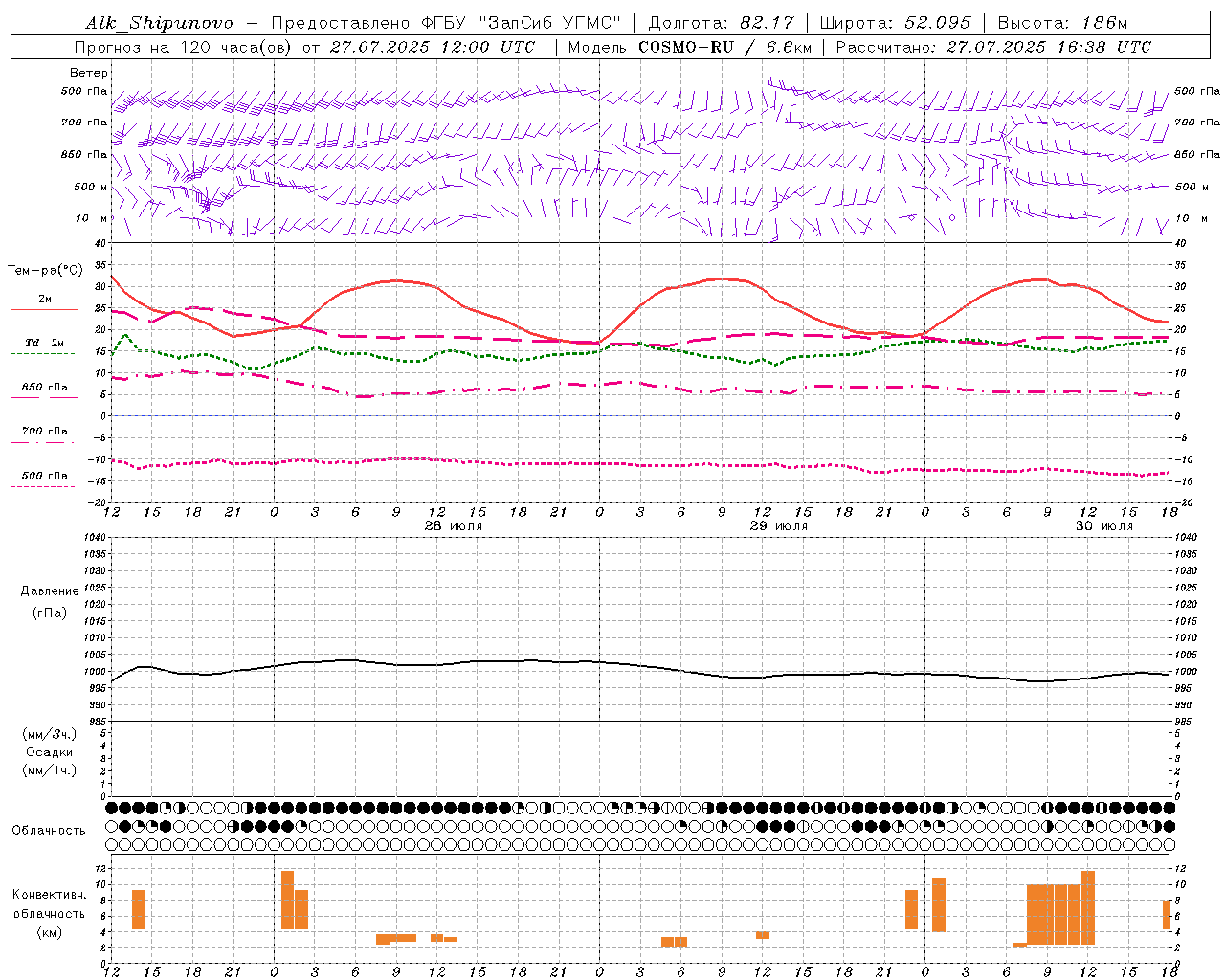Click the left-side 1000 pressure axis value

94,672
